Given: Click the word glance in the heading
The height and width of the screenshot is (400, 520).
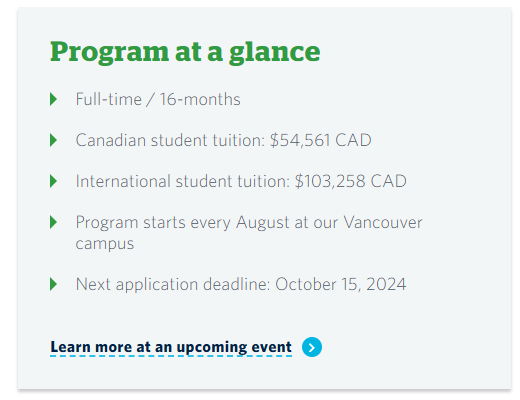Looking at the screenshot, I should [x=275, y=52].
